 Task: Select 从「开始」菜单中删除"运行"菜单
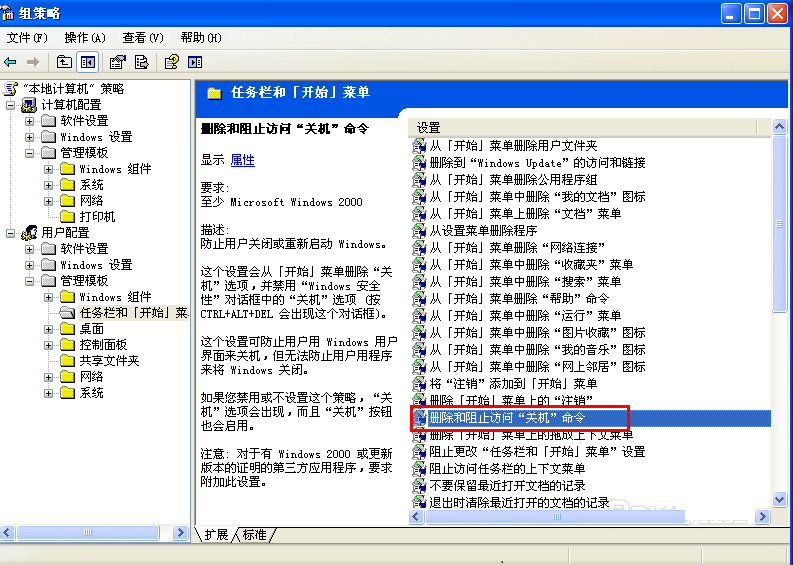(525, 316)
